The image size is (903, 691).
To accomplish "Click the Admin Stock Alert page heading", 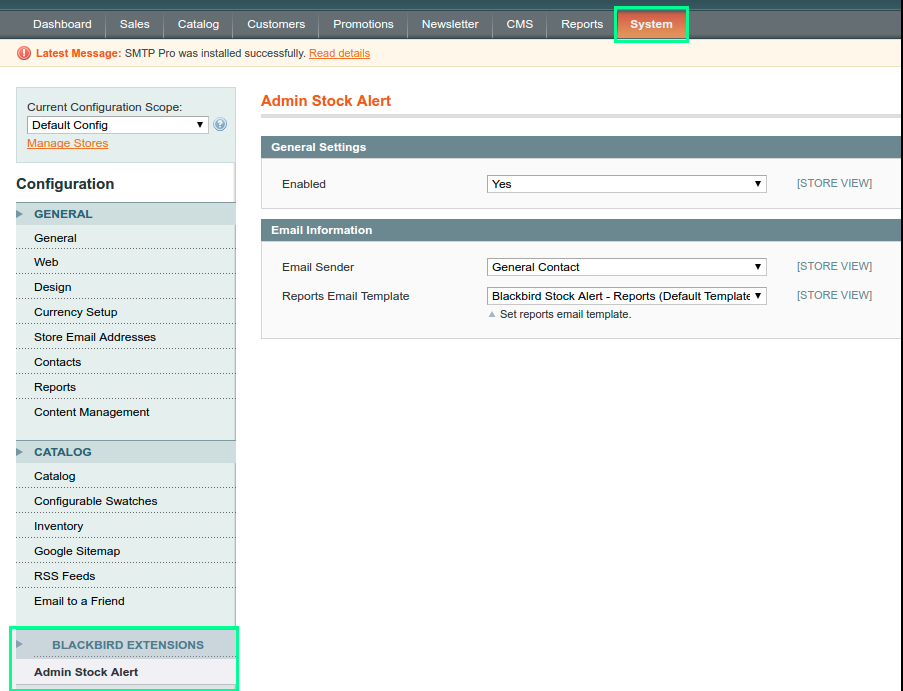I will [326, 101].
